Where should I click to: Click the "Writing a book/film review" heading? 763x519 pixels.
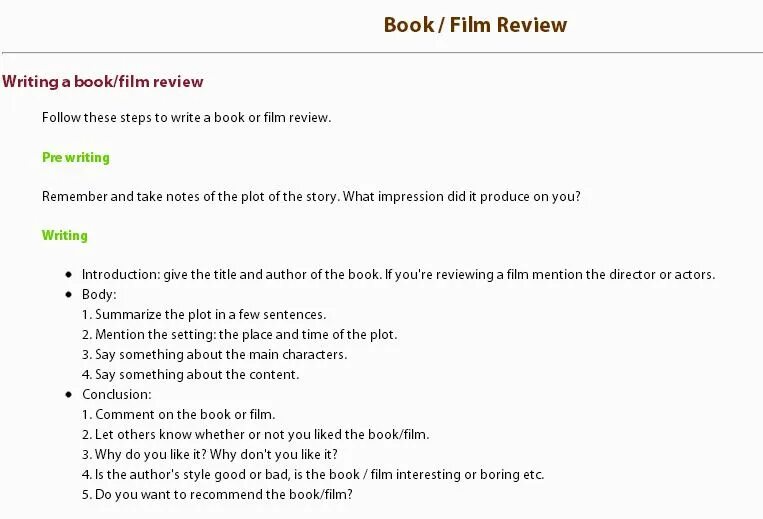[103, 81]
